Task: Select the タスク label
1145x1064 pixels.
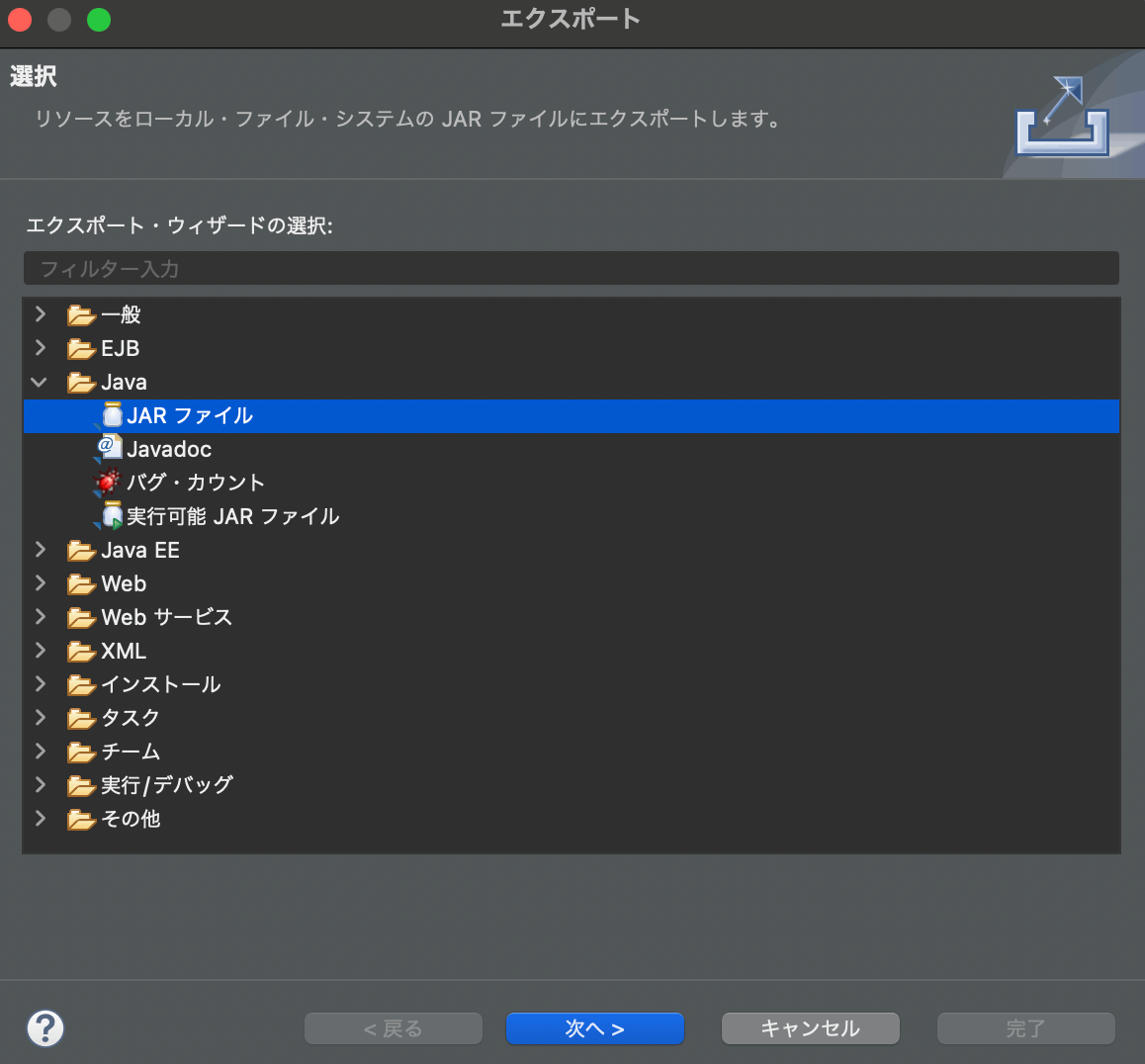Action: click(131, 718)
